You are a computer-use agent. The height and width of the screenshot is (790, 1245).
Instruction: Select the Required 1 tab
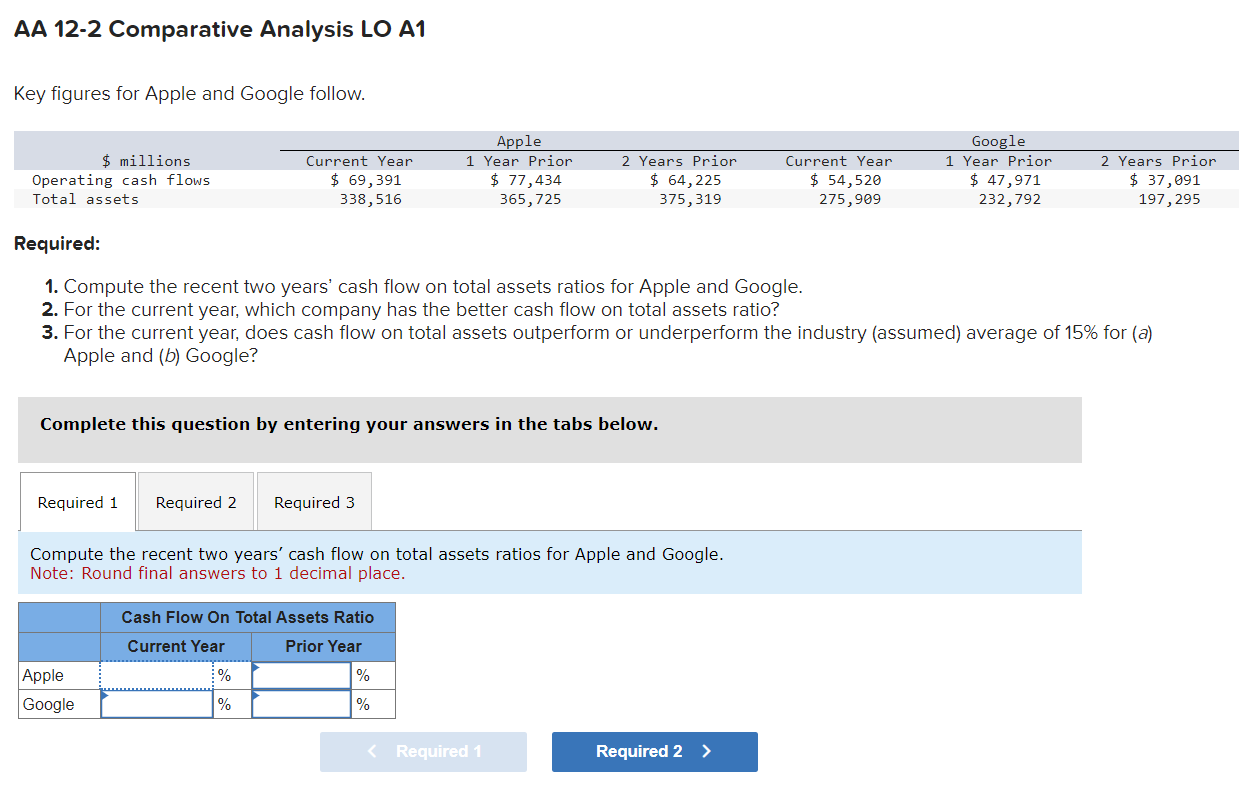pyautogui.click(x=77, y=501)
